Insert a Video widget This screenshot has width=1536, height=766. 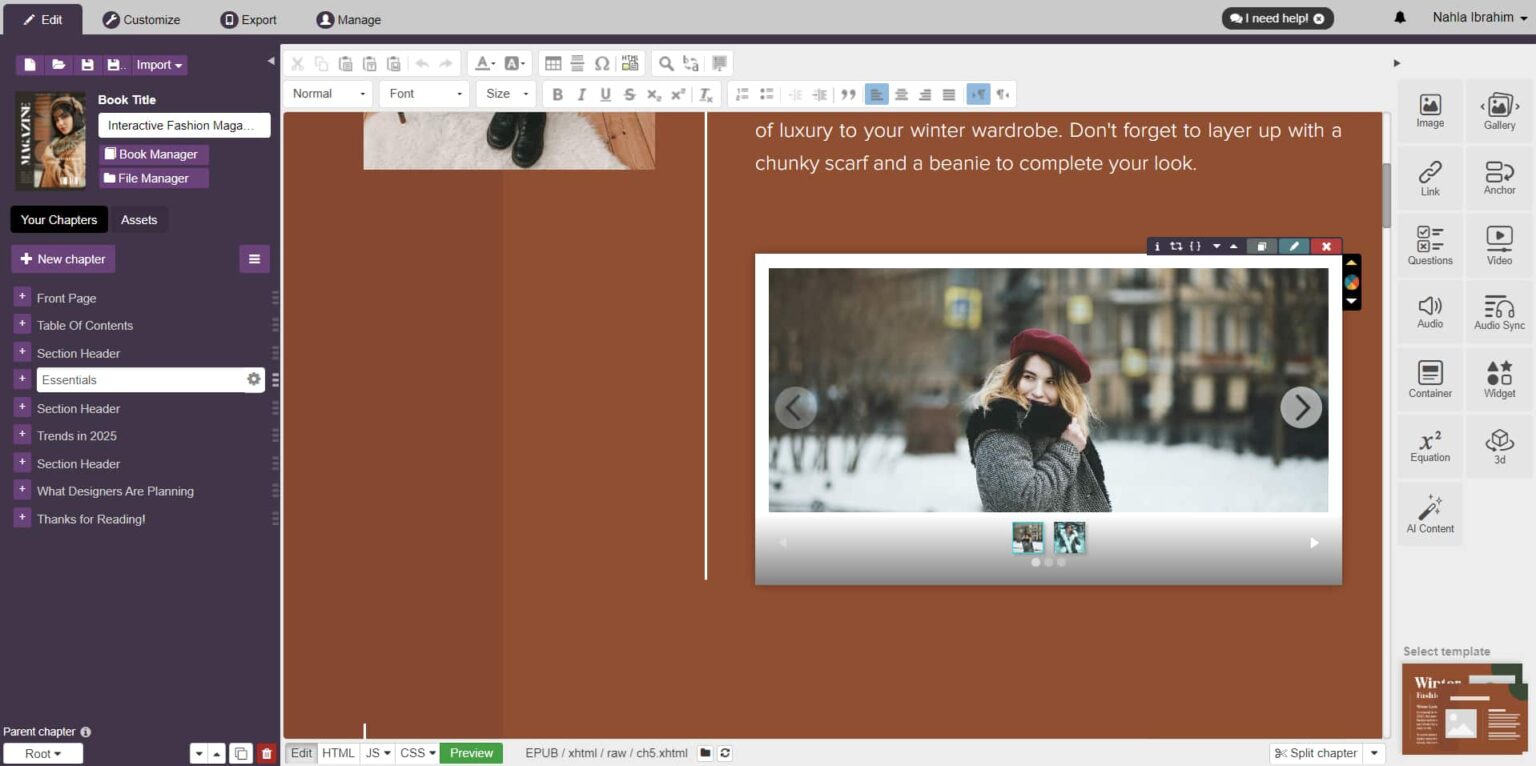click(1499, 244)
